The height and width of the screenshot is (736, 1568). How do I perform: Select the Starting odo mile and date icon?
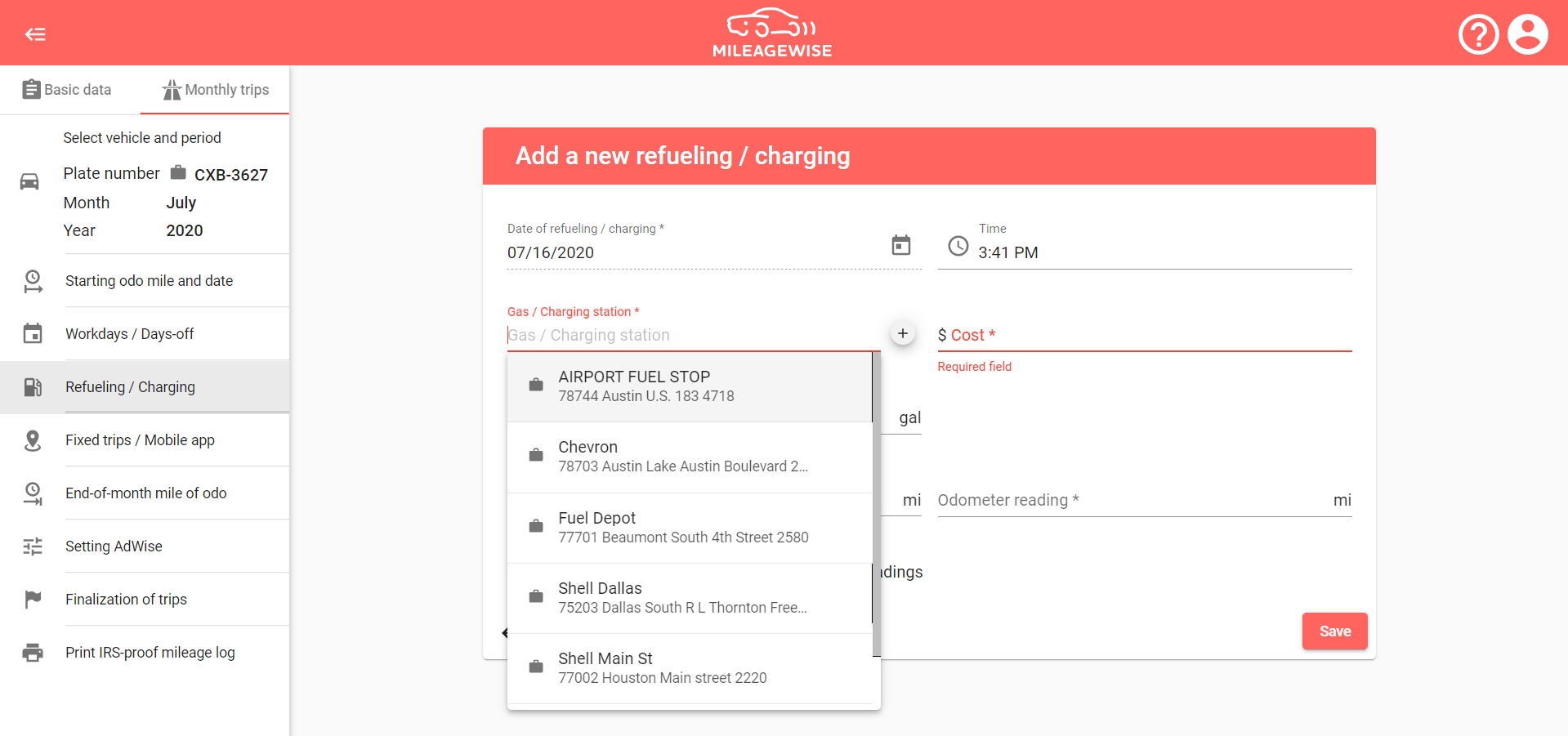[33, 280]
